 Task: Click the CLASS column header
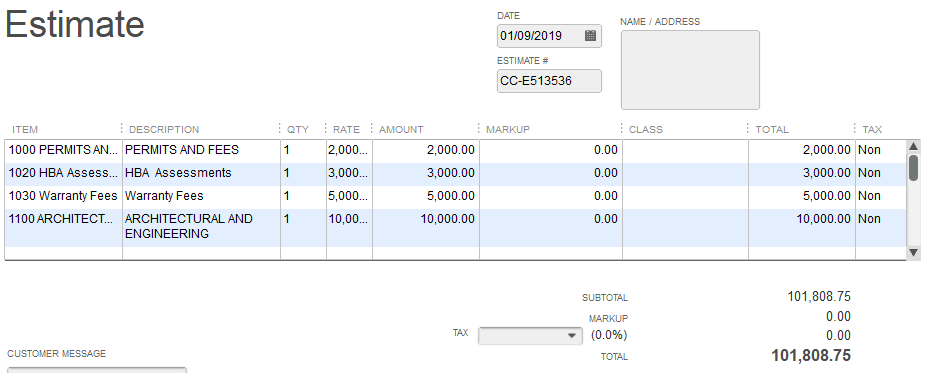click(x=646, y=129)
